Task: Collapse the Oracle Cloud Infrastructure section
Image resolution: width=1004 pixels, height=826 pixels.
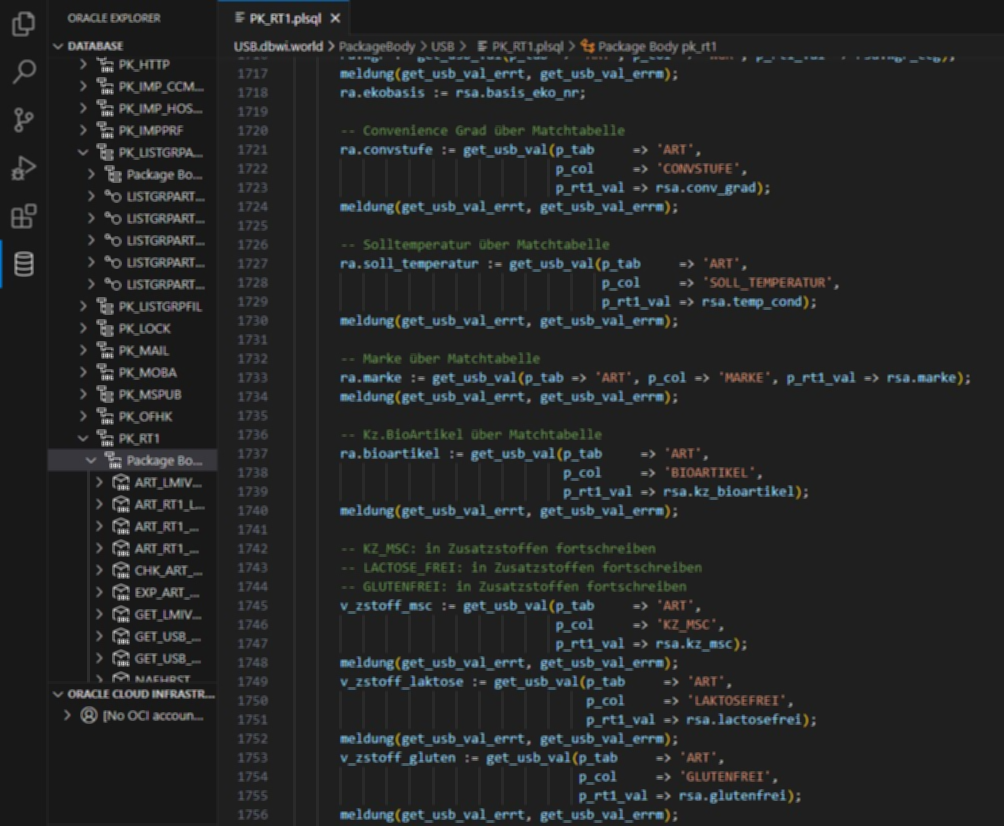Action: (x=58, y=694)
